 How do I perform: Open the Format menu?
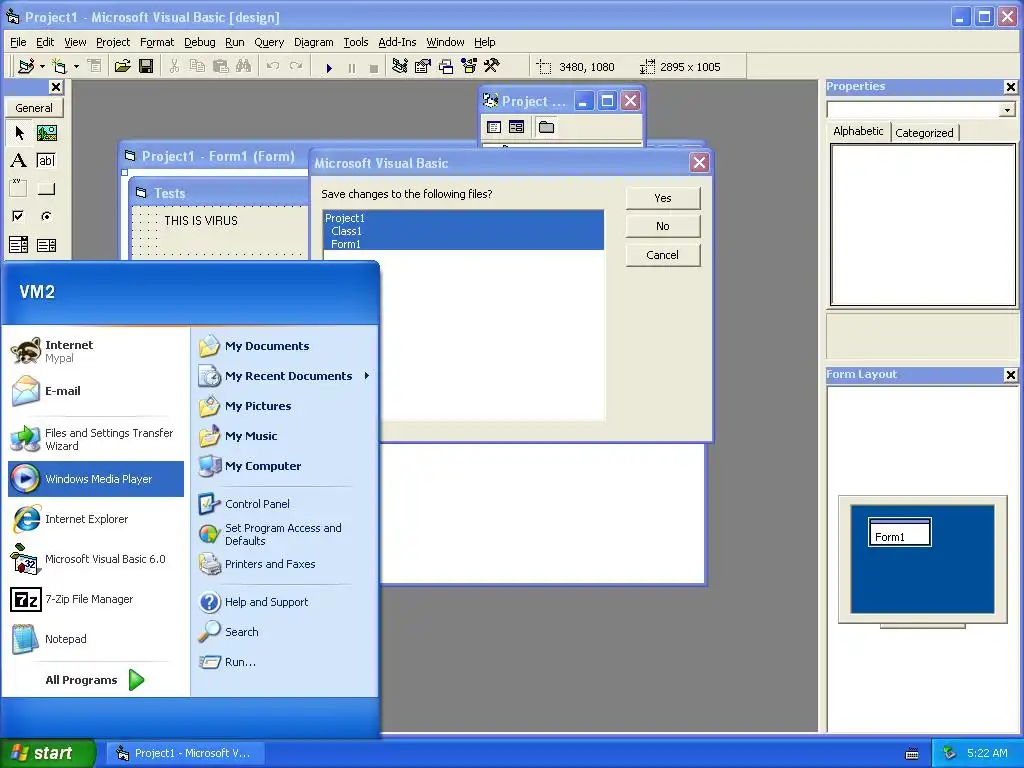[157, 42]
